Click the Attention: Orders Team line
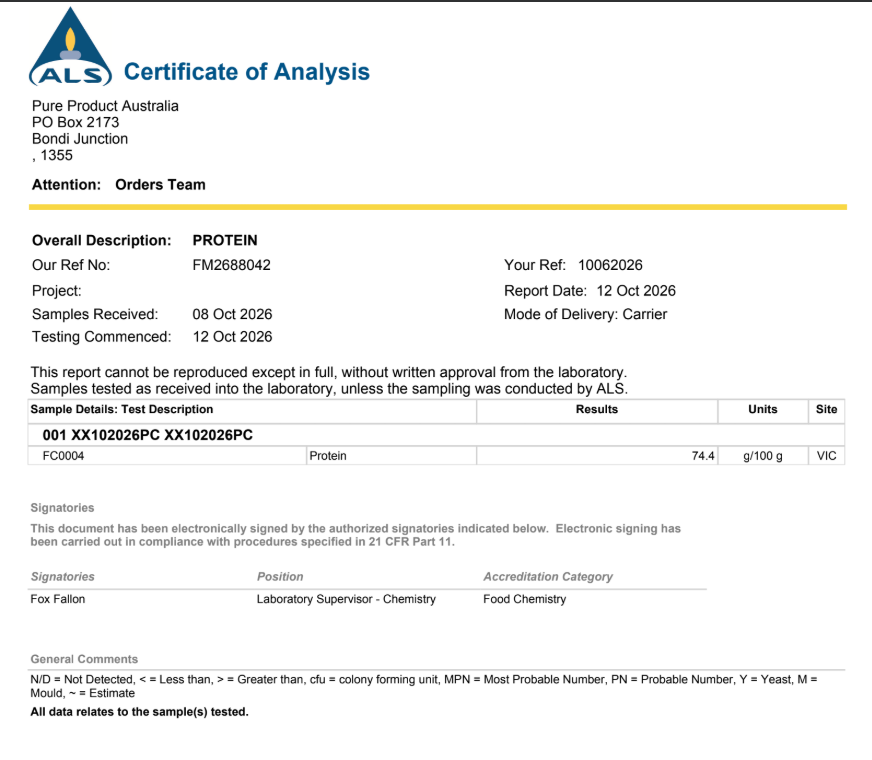The image size is (872, 760). pos(118,185)
